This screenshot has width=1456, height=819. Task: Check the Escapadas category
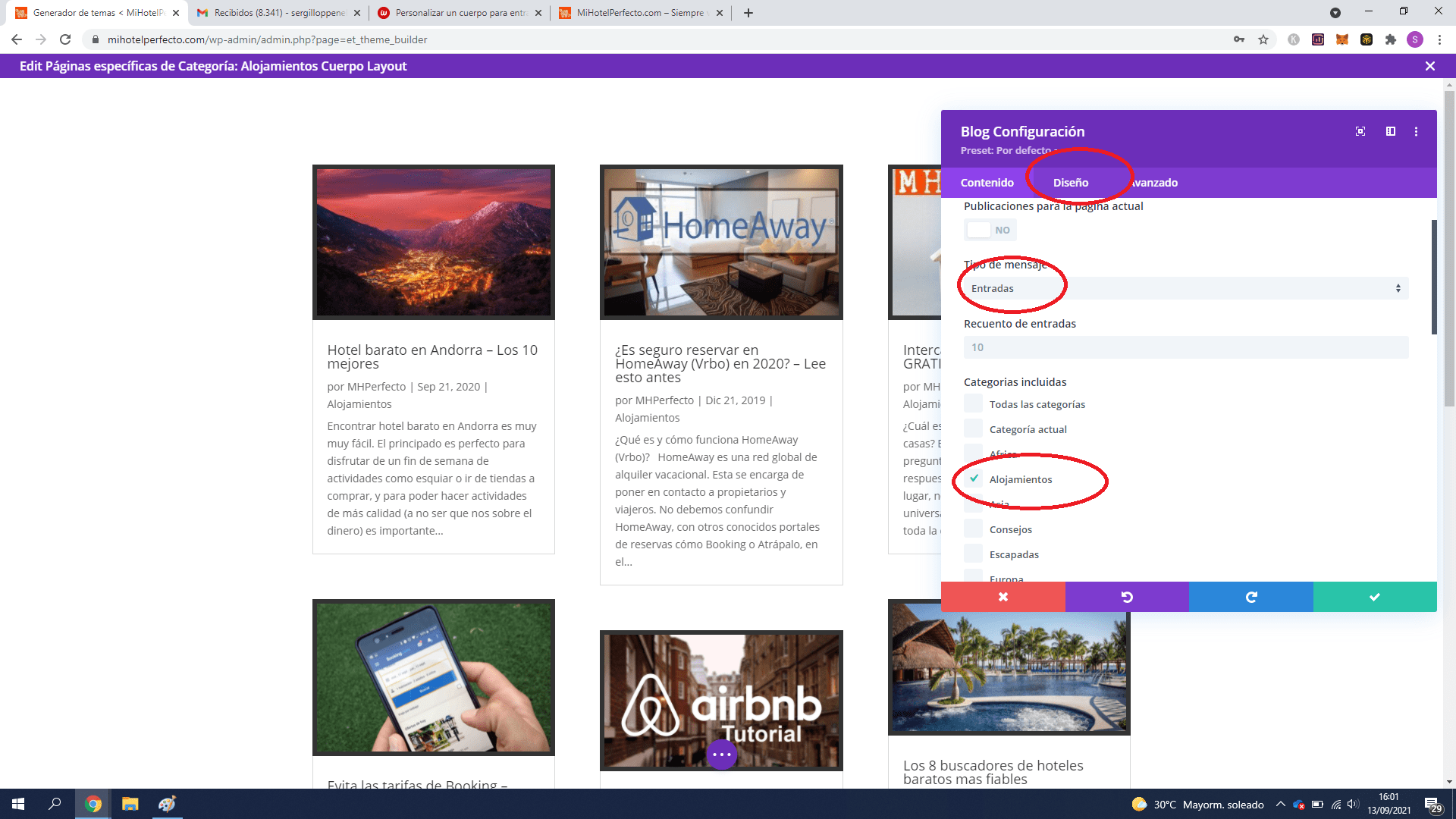click(x=974, y=554)
